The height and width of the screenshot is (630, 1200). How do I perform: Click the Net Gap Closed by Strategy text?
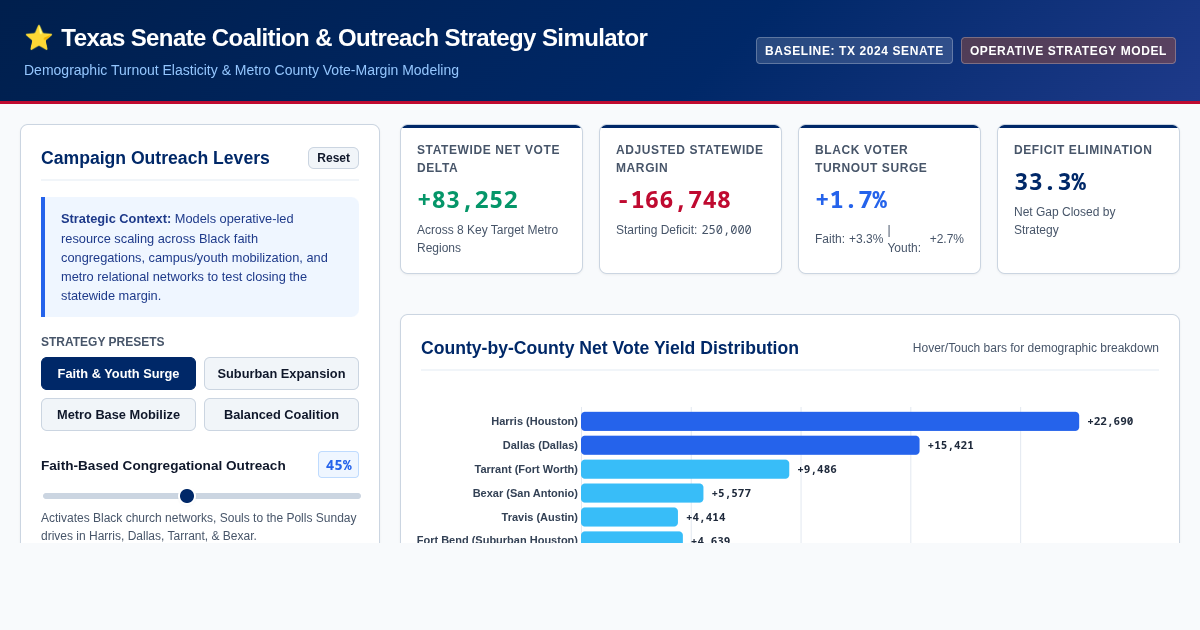click(1064, 221)
